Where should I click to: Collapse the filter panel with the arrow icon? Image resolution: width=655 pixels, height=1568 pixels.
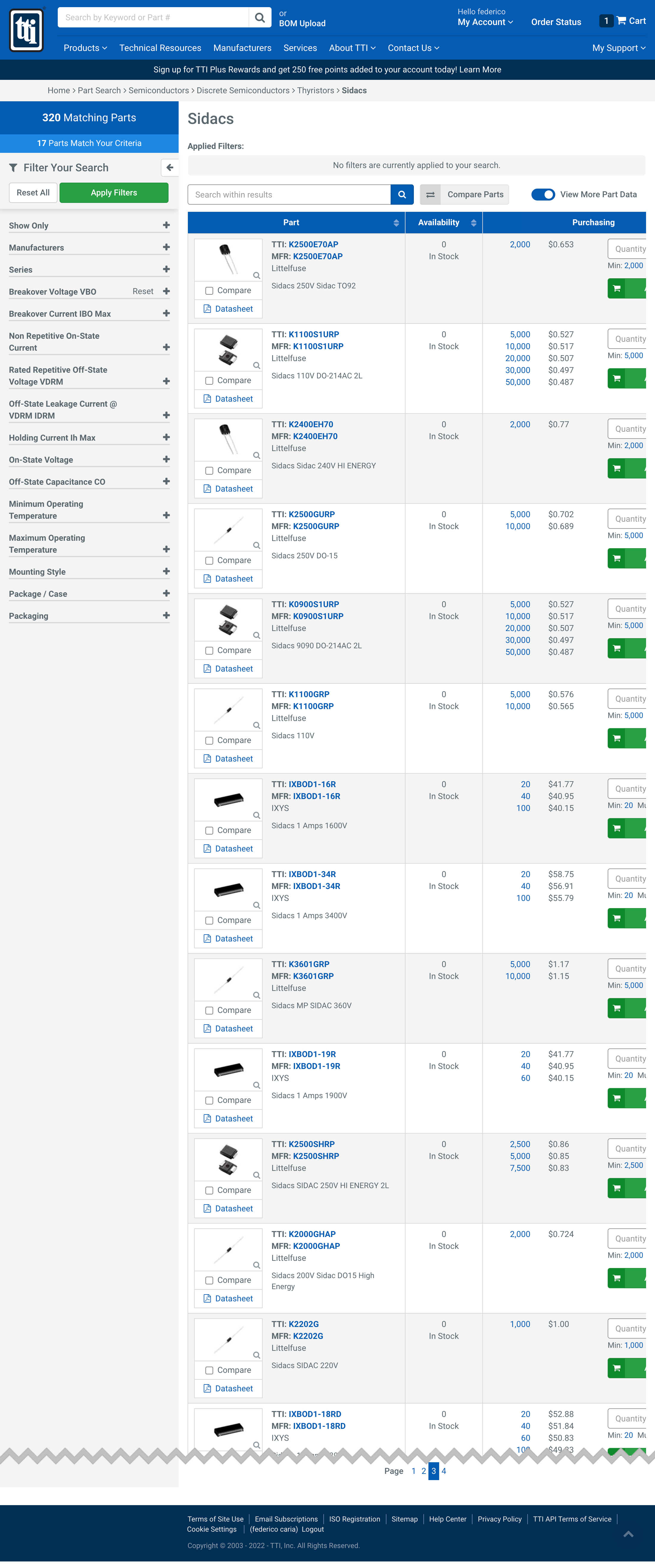pos(170,168)
